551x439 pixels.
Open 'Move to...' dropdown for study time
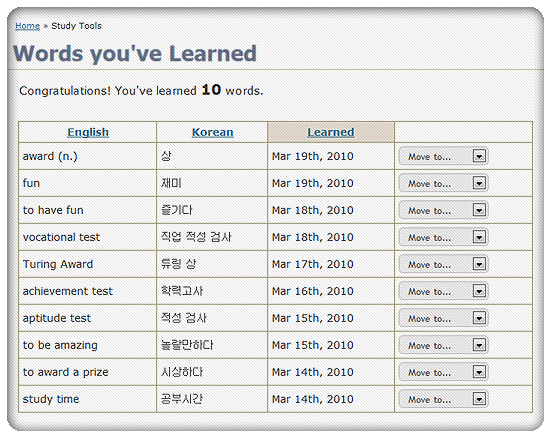443,399
